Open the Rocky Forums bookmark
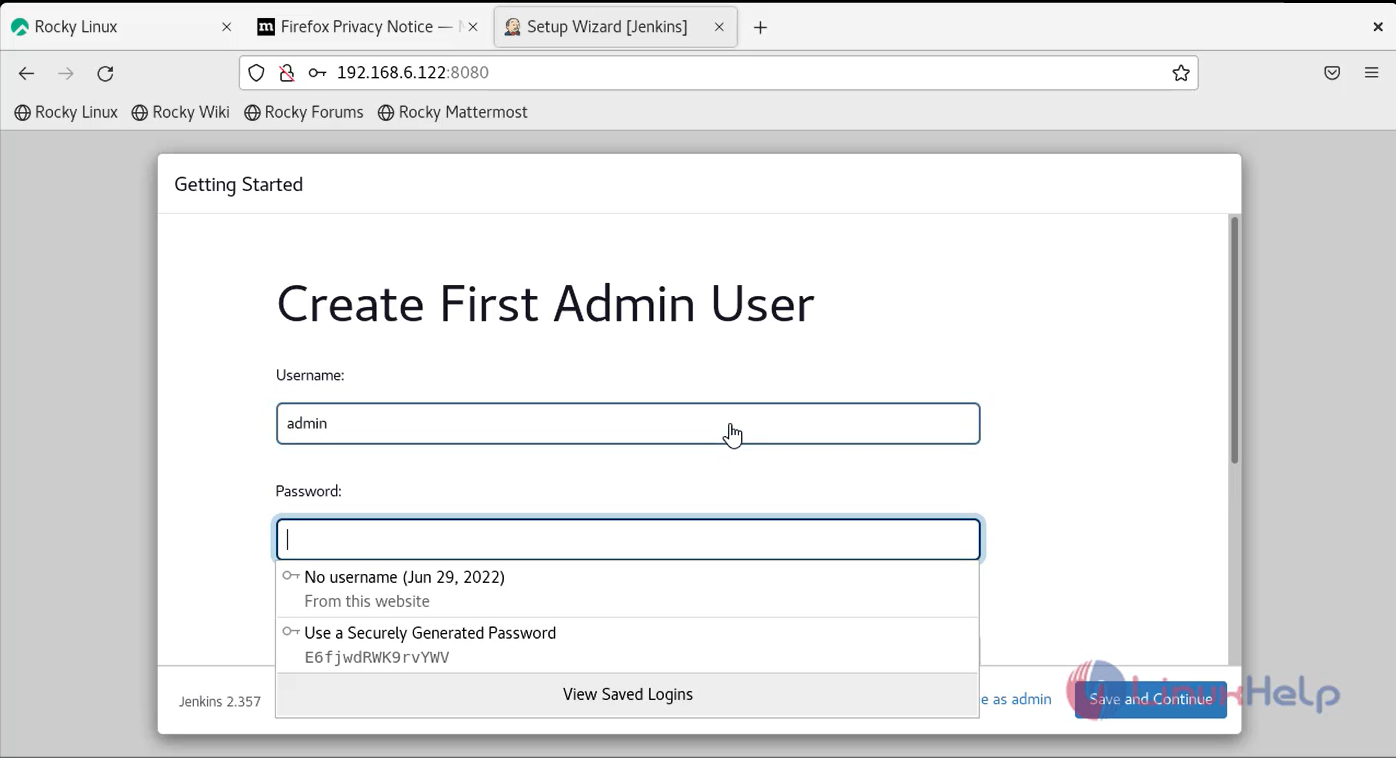 pyautogui.click(x=304, y=113)
